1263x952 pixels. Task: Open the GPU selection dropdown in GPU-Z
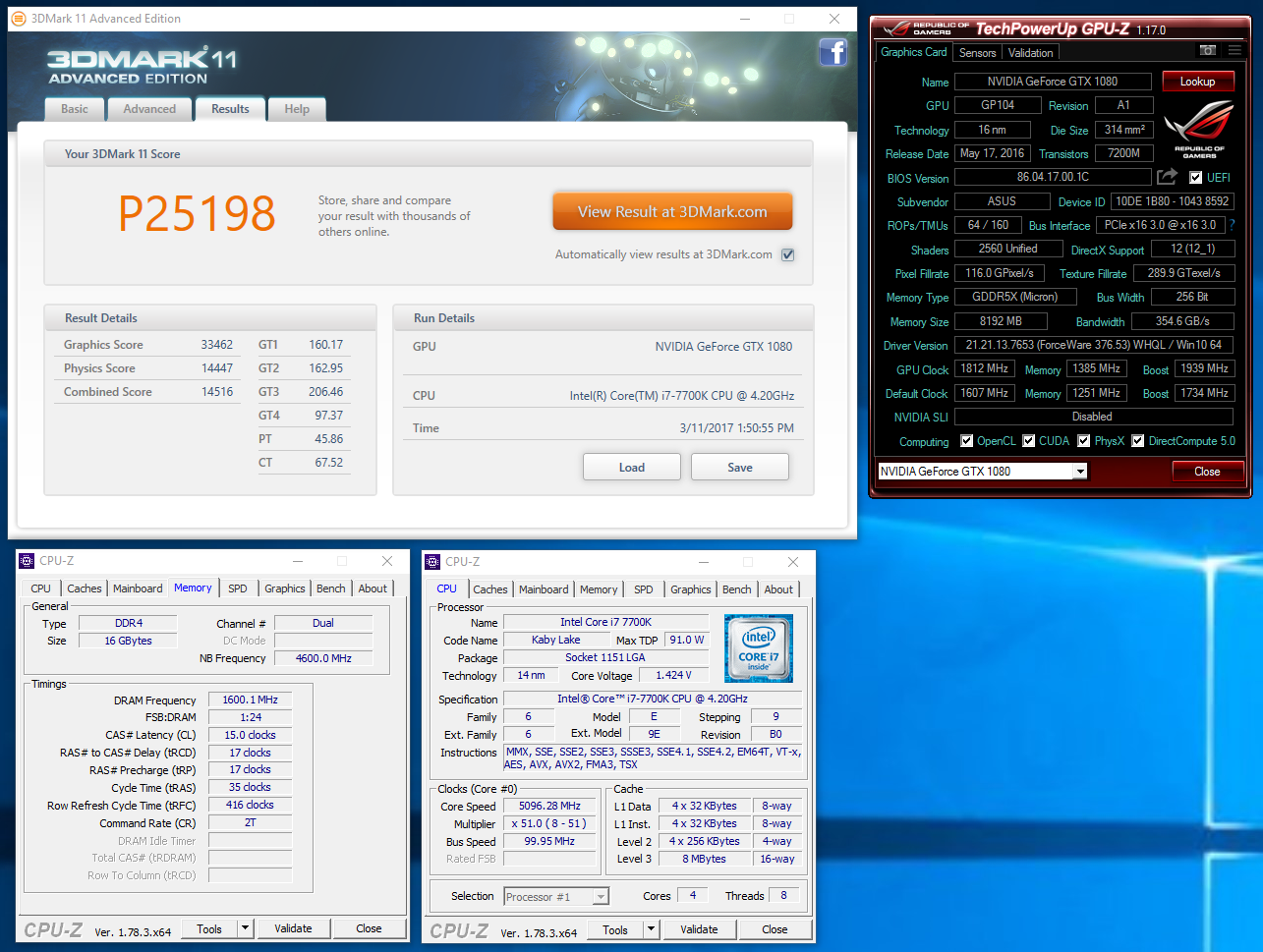coord(1079,472)
